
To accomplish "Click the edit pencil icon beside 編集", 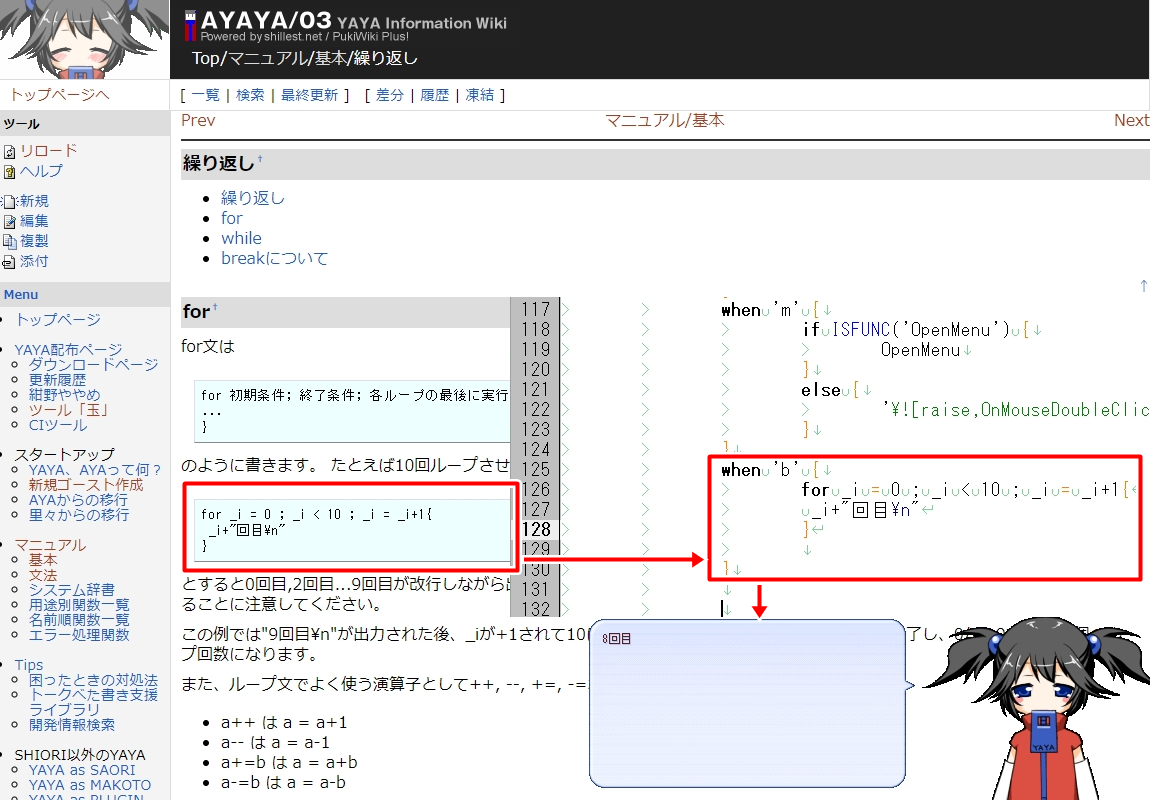I will 10,221.
